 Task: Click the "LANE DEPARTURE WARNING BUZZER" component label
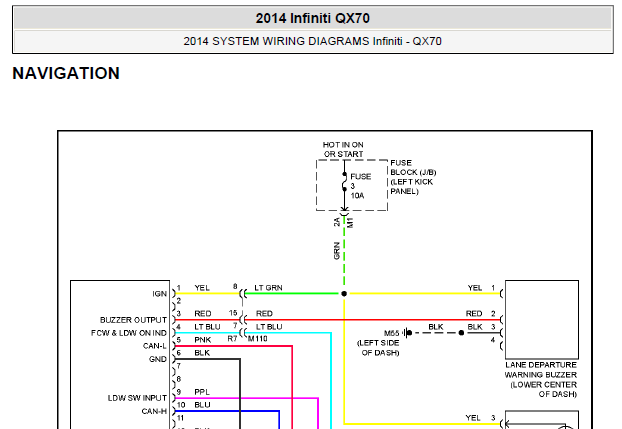click(x=541, y=379)
